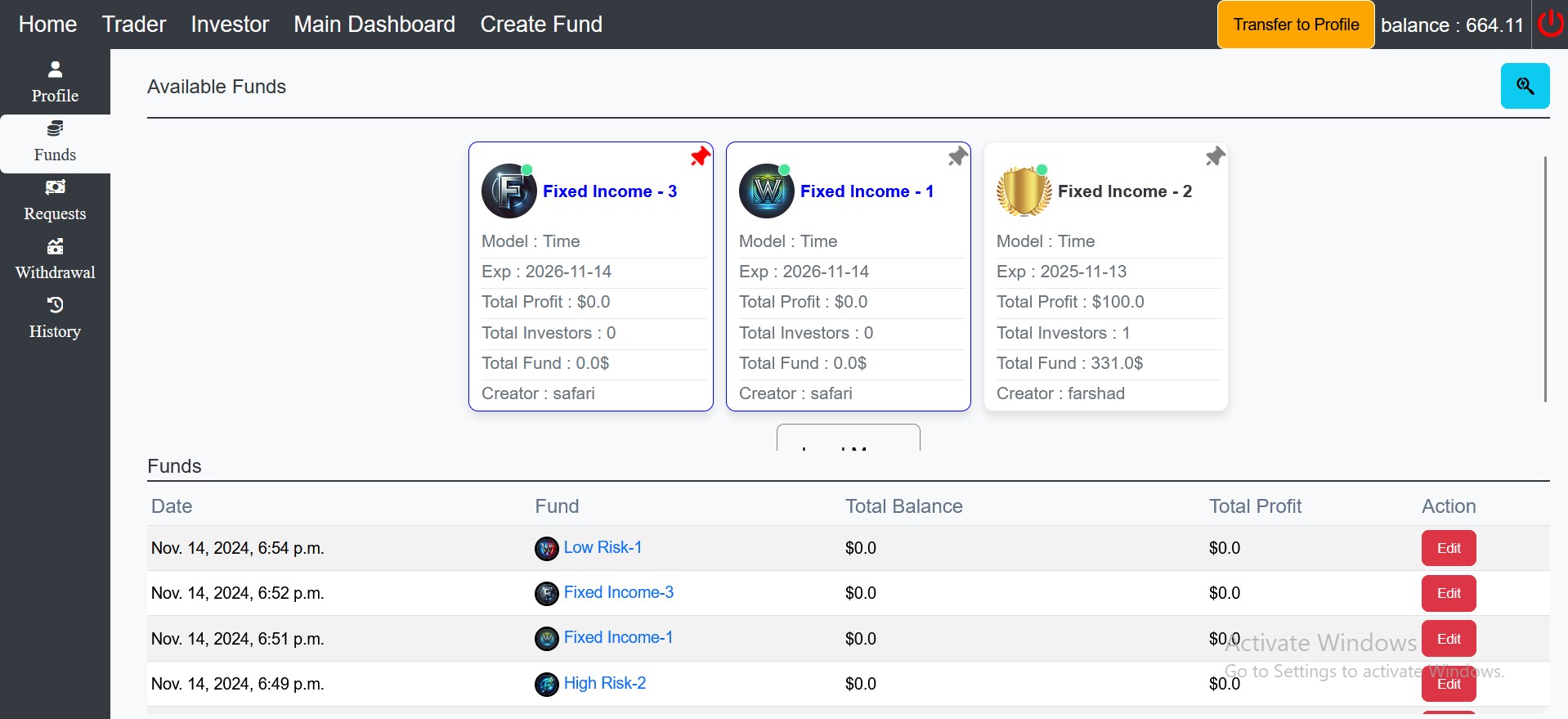The height and width of the screenshot is (719, 1568).
Task: Unpin the Fixed Income - 3 card
Action: (700, 156)
